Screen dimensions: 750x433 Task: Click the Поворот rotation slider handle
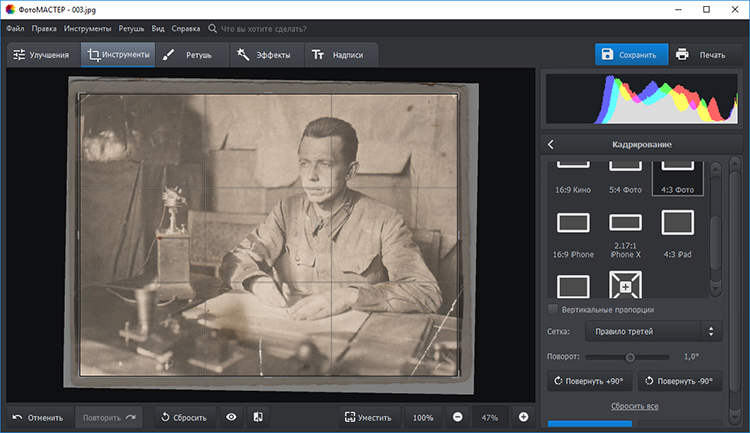point(630,357)
